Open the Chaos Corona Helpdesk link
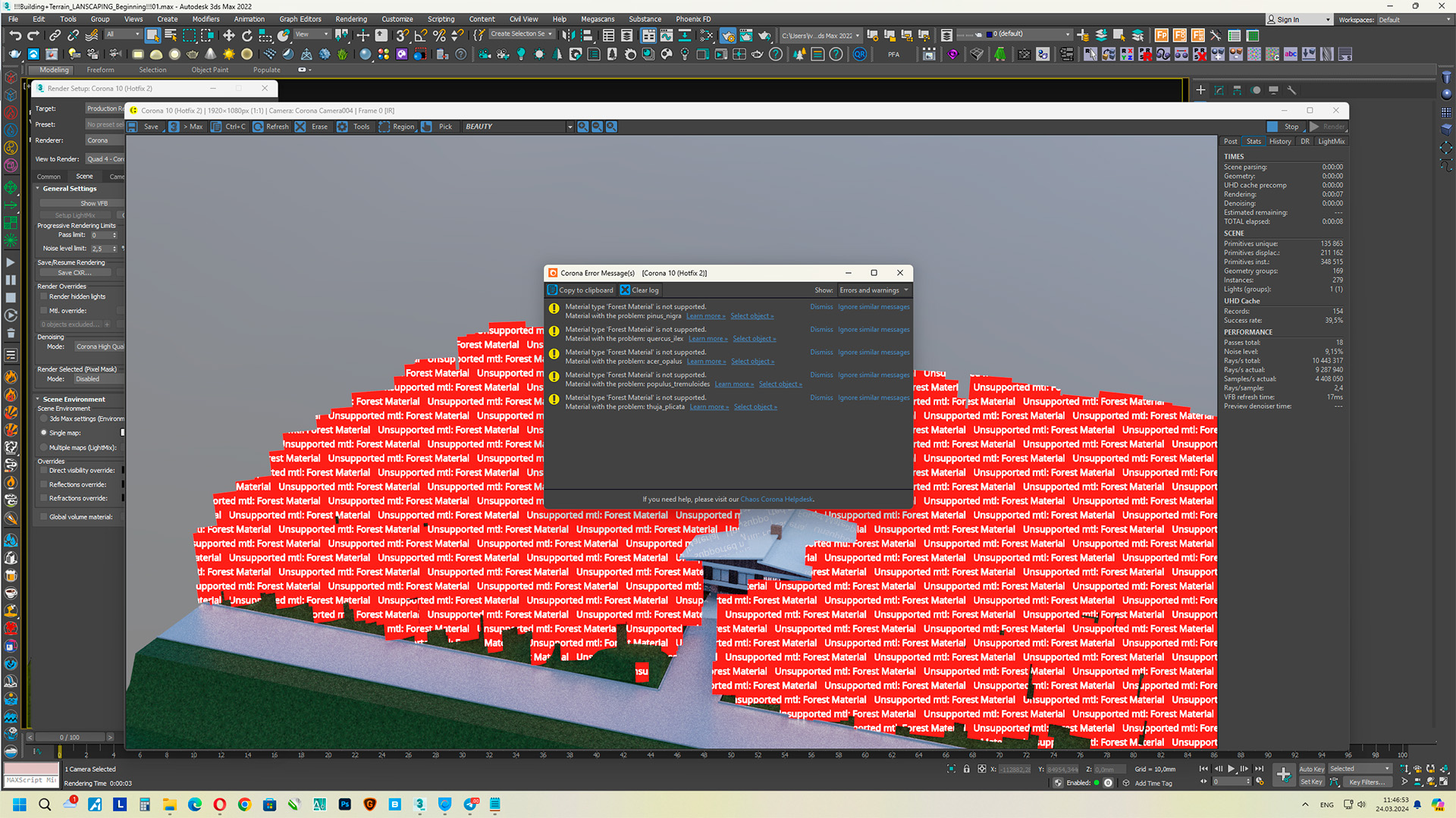This screenshot has height=818, width=1456. (777, 500)
